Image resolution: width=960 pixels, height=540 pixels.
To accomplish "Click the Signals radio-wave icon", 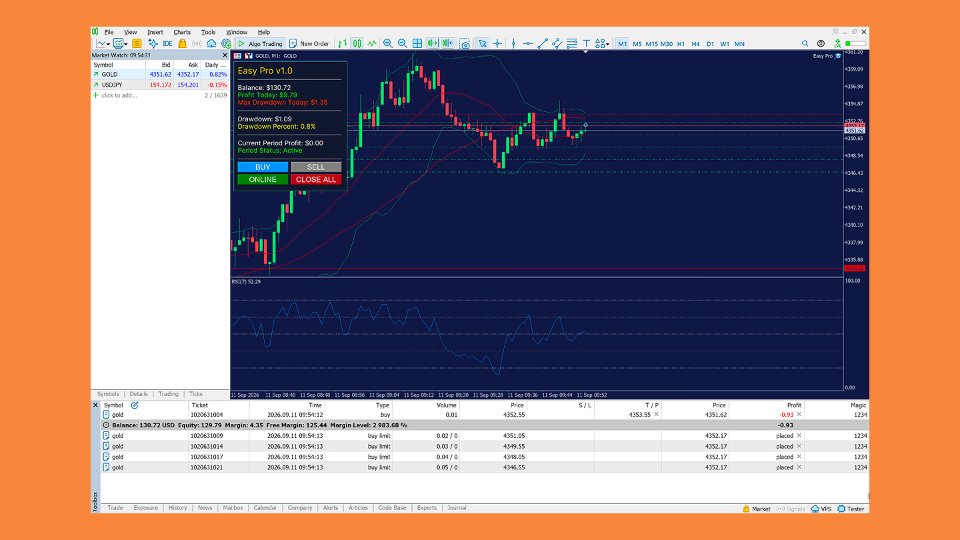I will click(197, 43).
